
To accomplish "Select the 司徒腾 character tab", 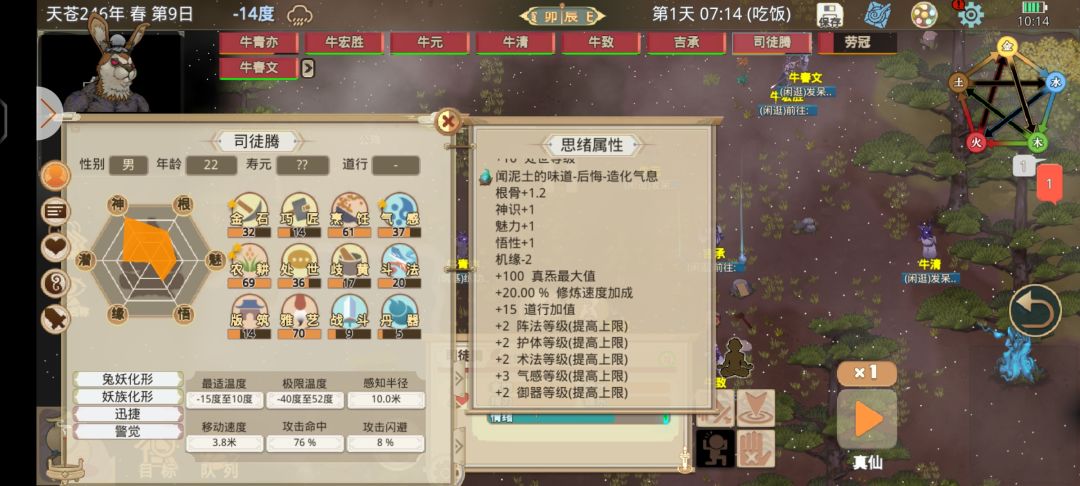I will tap(771, 43).
